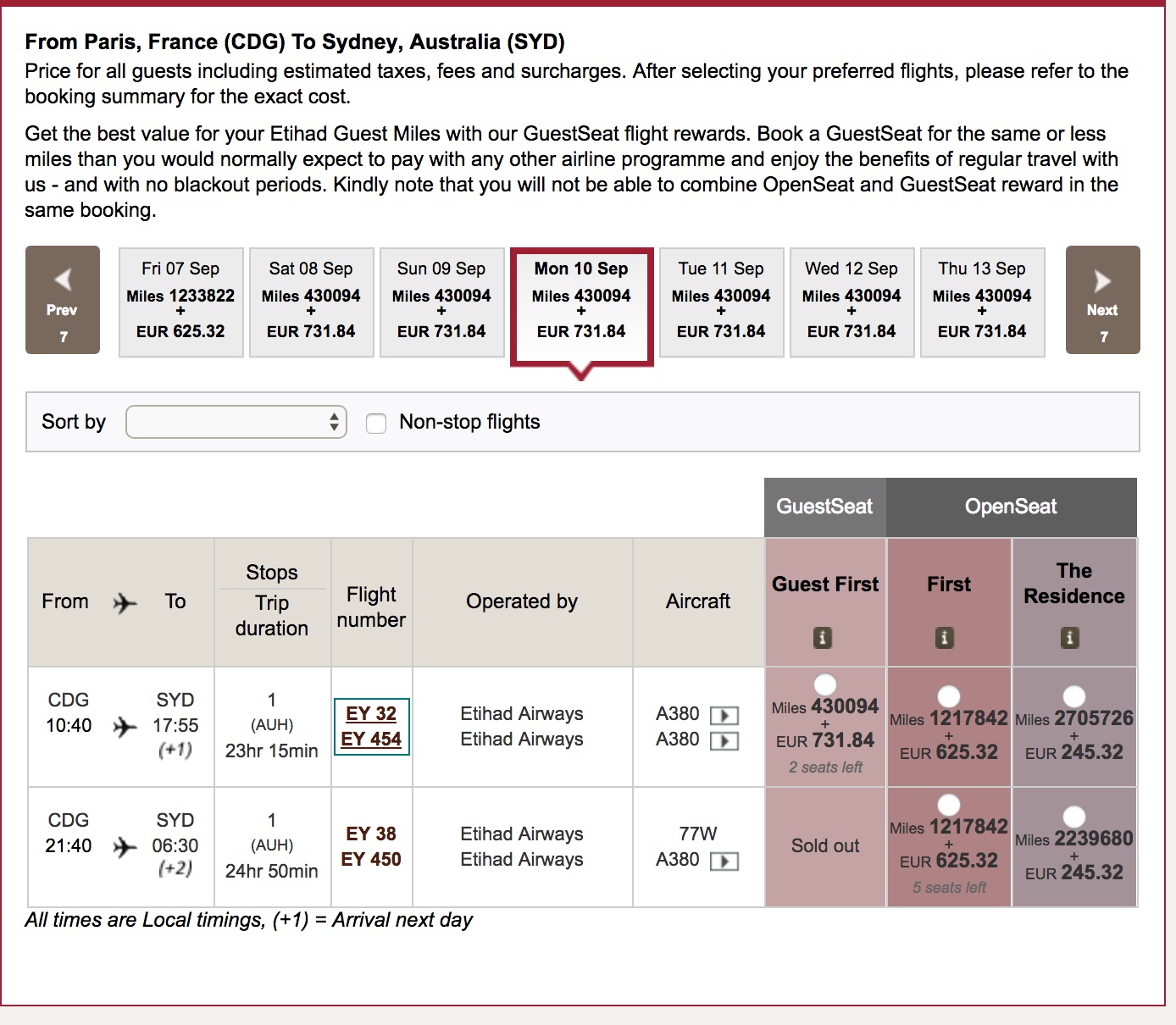Click flight number EY 450
The height and width of the screenshot is (1025, 1176).
[x=371, y=859]
